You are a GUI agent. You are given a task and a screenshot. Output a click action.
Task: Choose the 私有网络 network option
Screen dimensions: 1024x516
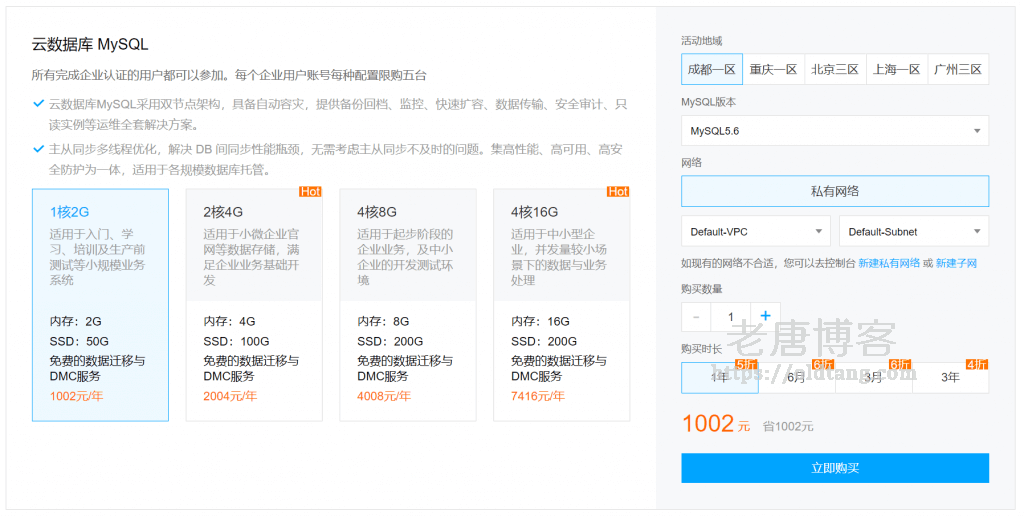click(x=835, y=191)
